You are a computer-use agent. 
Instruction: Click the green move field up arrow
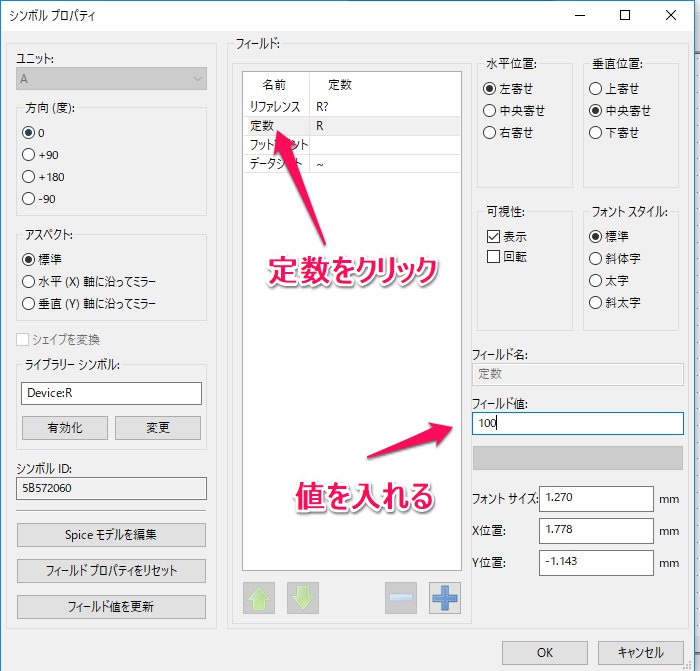pos(259,598)
